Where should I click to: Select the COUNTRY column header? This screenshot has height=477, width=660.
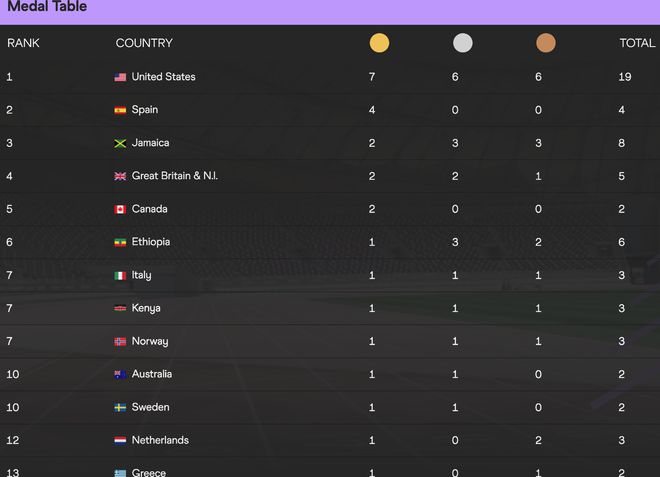[x=144, y=43]
